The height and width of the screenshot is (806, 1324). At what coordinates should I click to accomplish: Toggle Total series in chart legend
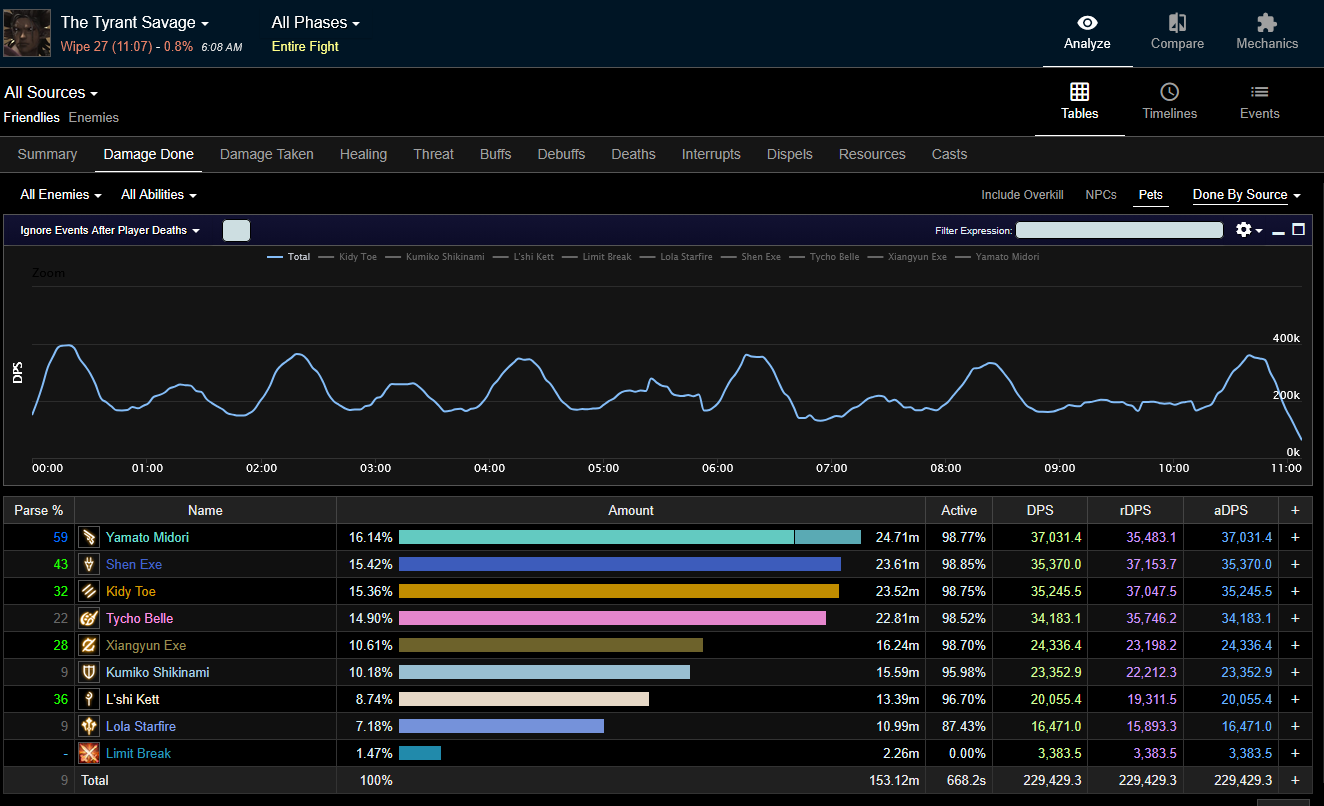(x=289, y=257)
